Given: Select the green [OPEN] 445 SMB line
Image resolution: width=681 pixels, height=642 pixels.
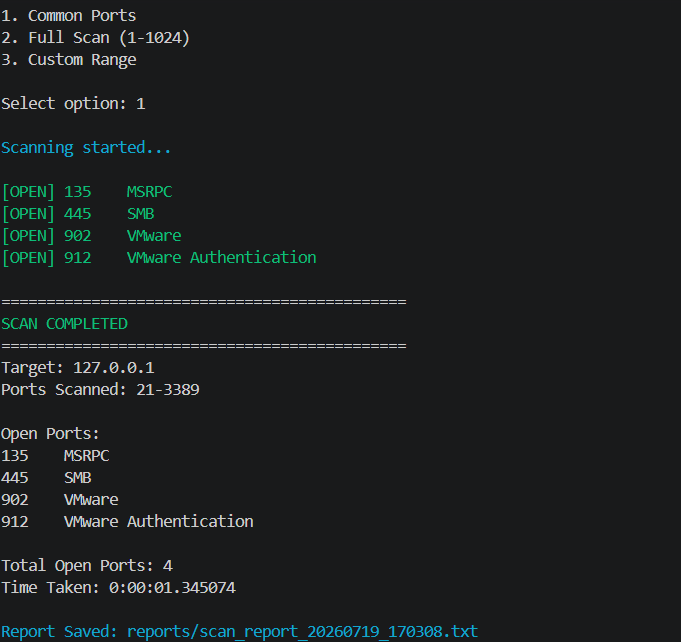Looking at the screenshot, I should [x=78, y=214].
